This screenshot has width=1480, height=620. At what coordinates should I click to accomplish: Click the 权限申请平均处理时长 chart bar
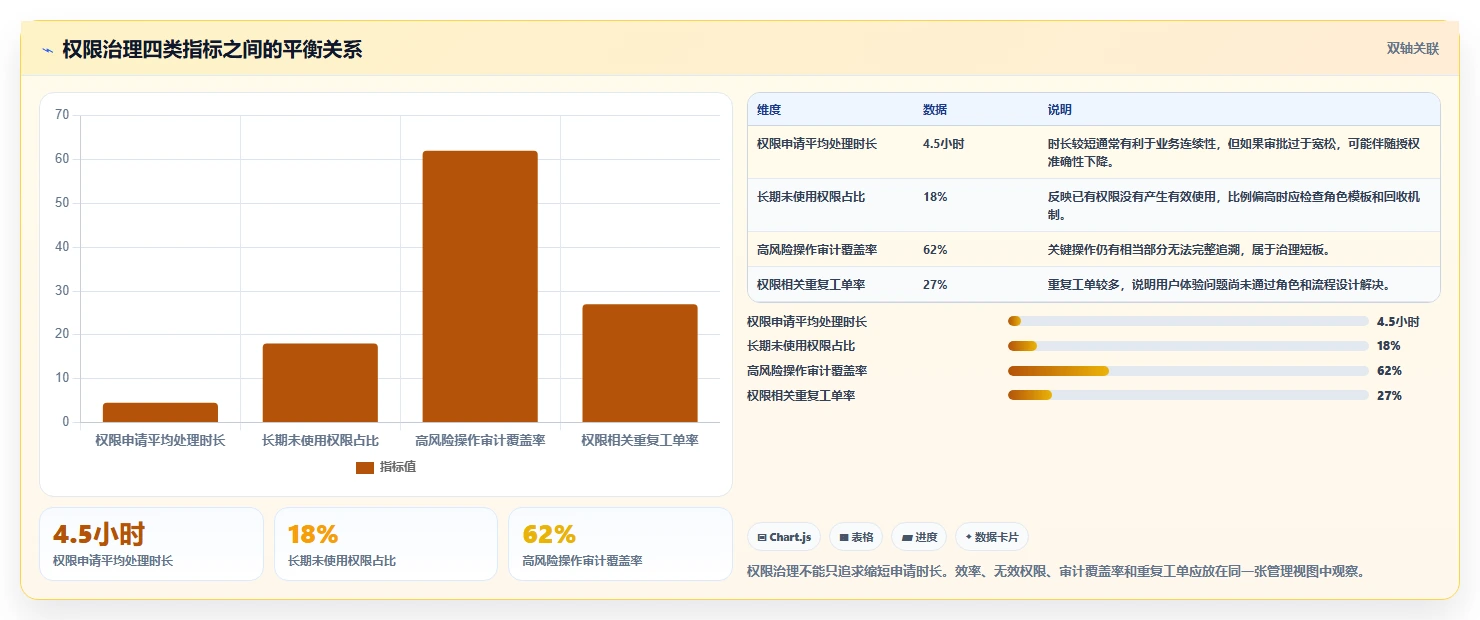pyautogui.click(x=160, y=412)
